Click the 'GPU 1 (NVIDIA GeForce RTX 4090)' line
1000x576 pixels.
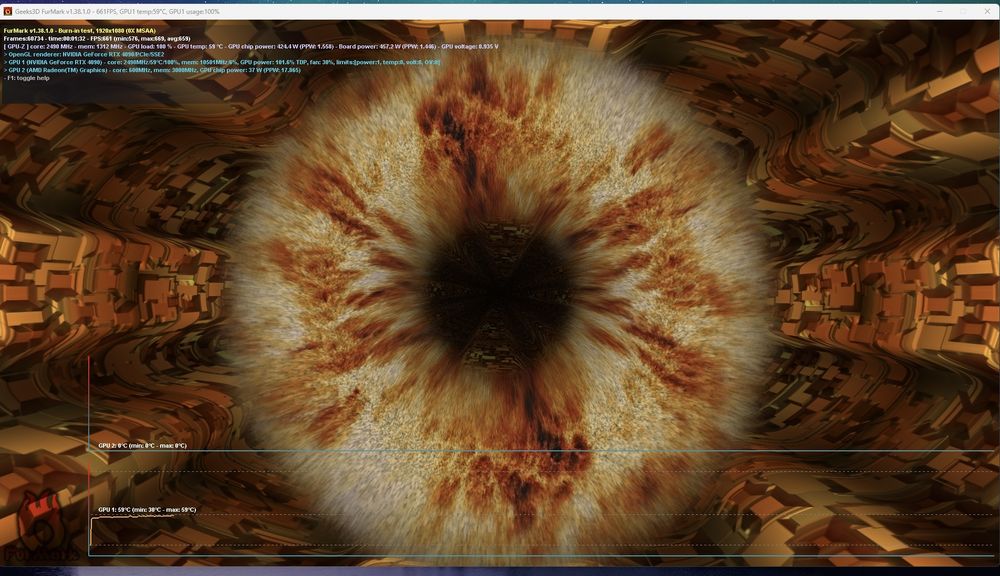point(222,63)
